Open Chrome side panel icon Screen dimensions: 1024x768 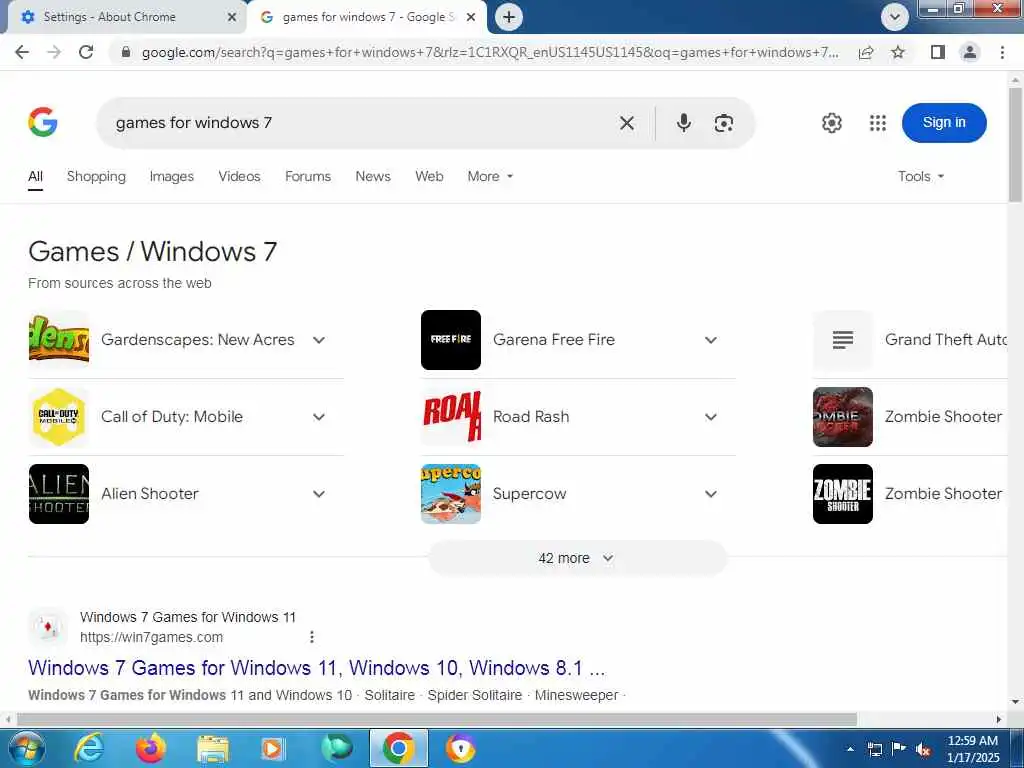[938, 52]
